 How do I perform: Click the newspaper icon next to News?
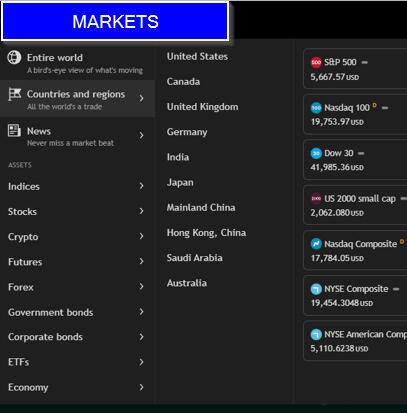tap(14, 130)
